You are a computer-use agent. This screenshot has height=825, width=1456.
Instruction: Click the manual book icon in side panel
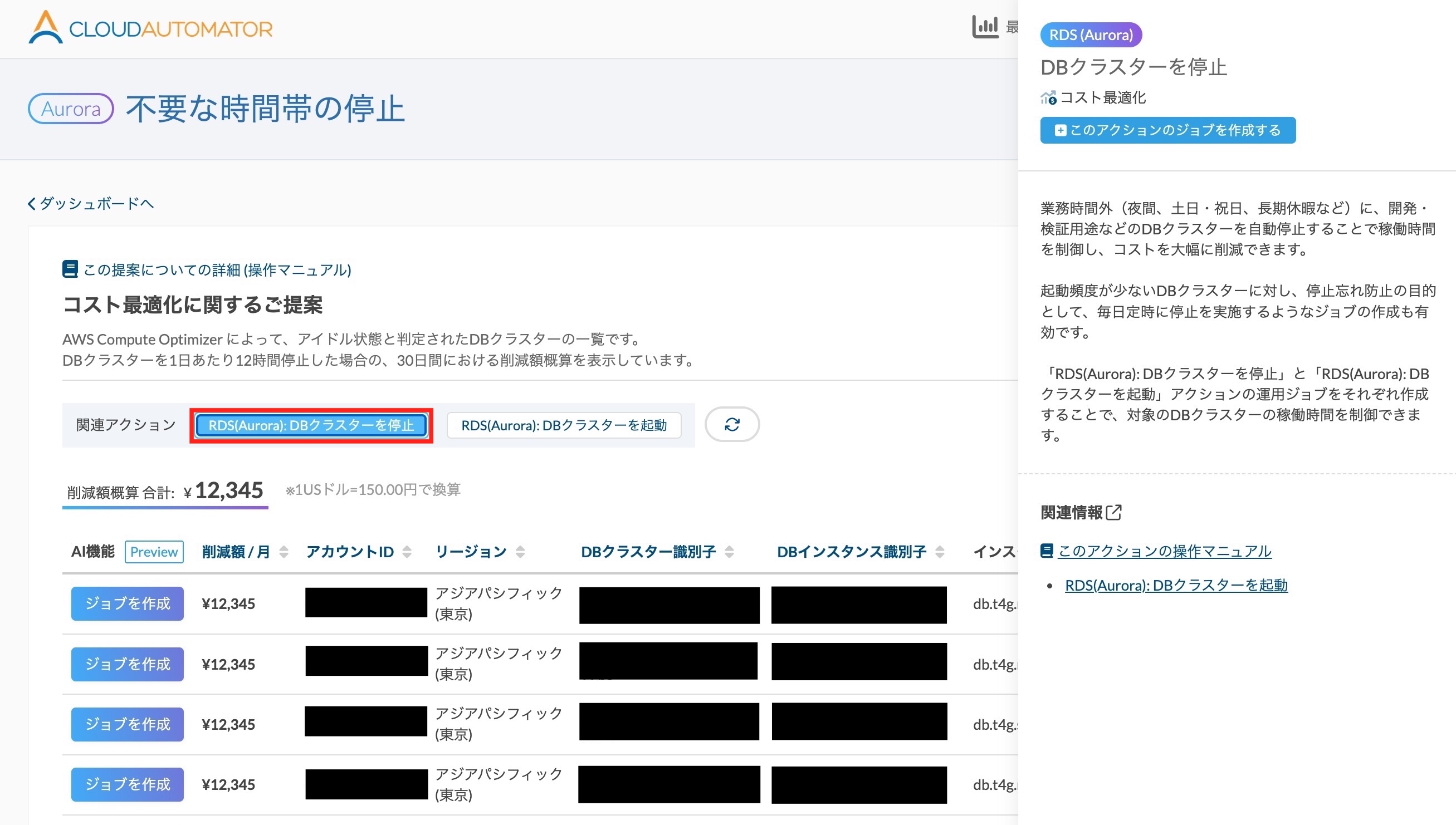[1047, 551]
